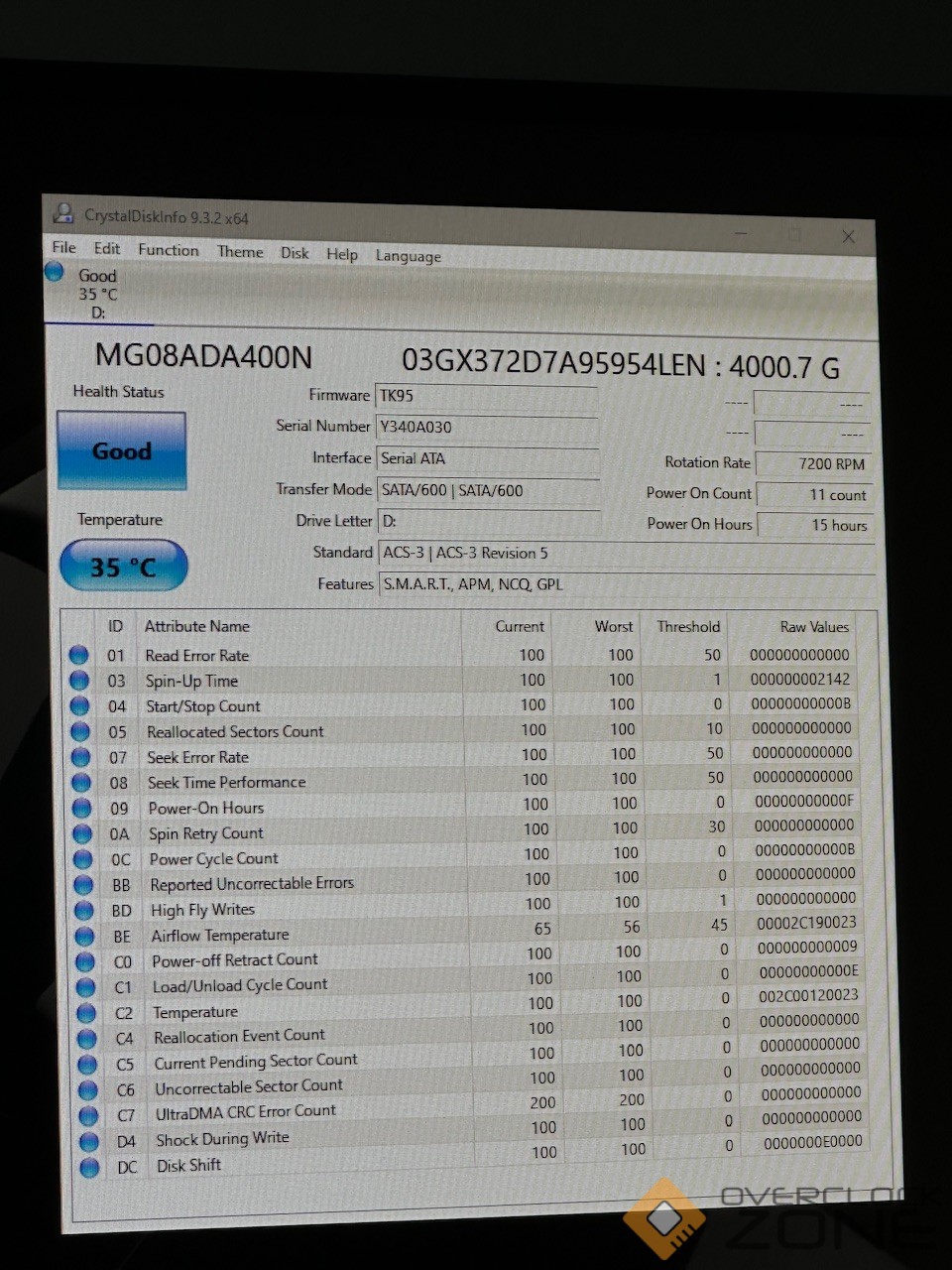Click the status icon for Uncorrectable Sector Count
952x1270 pixels.
coord(87,1090)
